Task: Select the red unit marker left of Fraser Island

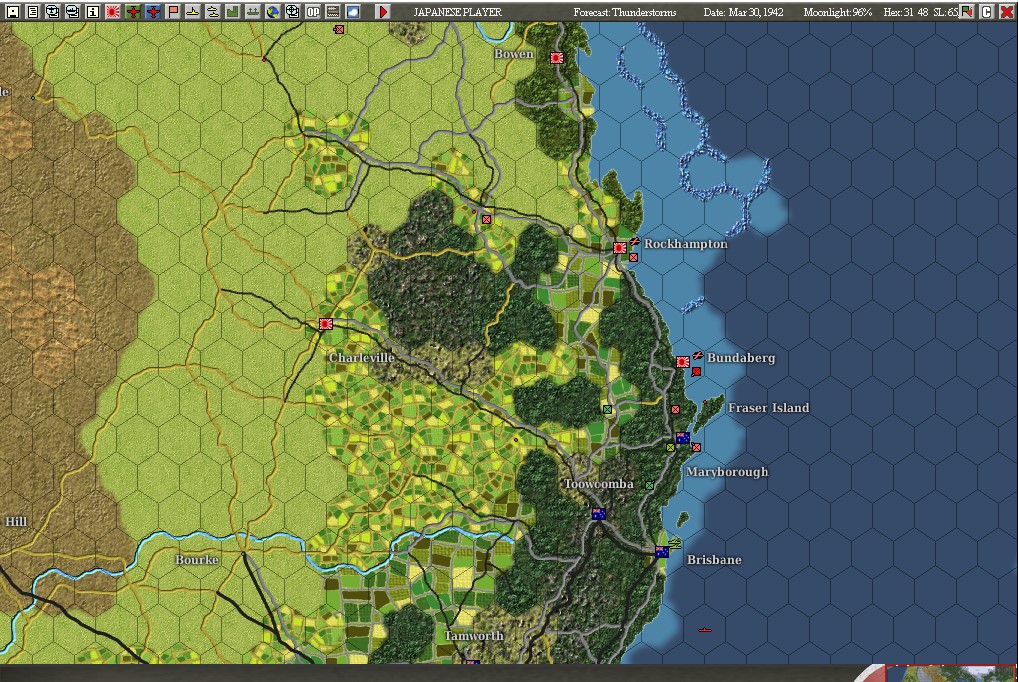Action: point(675,409)
